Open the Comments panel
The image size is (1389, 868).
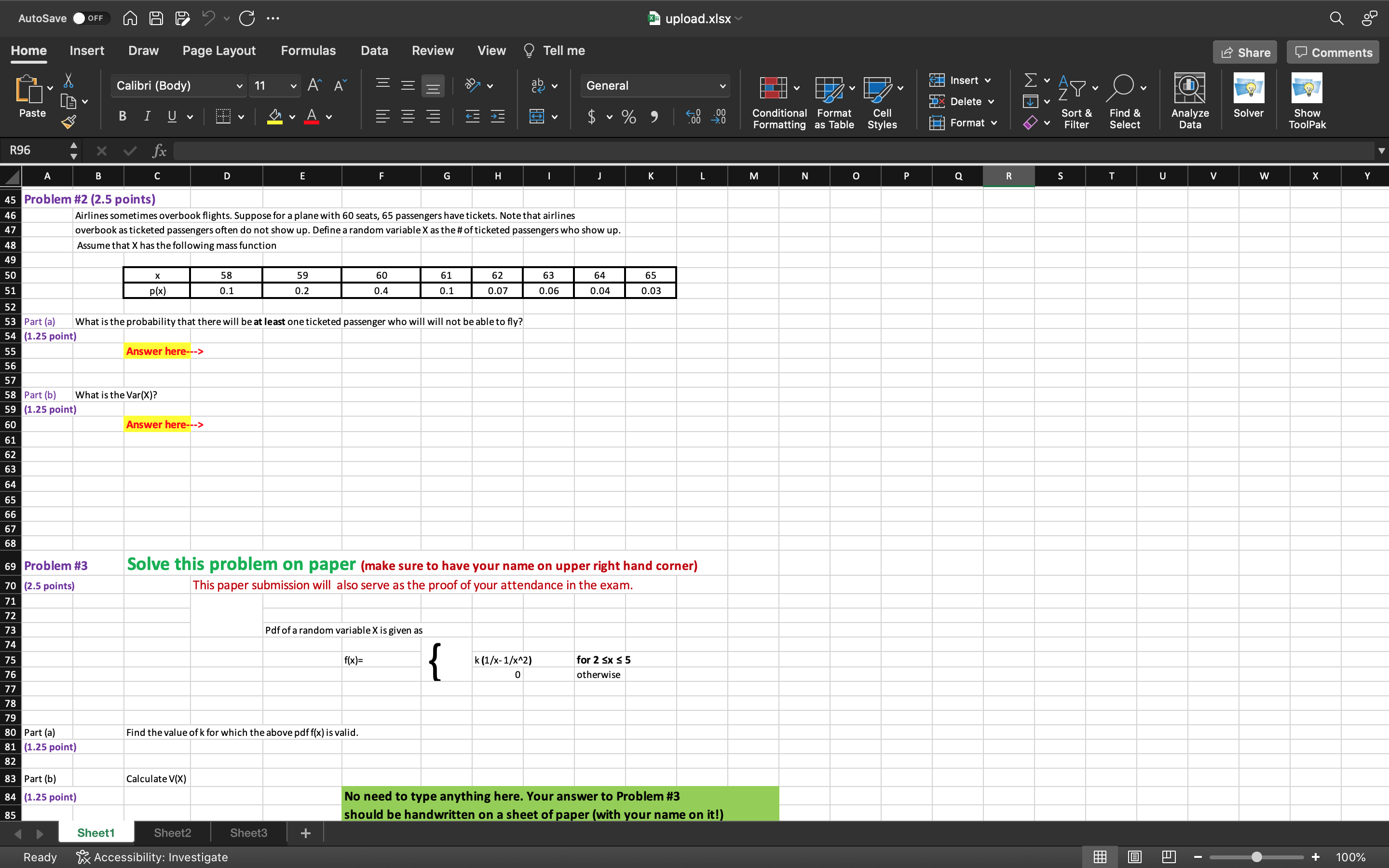point(1332,52)
